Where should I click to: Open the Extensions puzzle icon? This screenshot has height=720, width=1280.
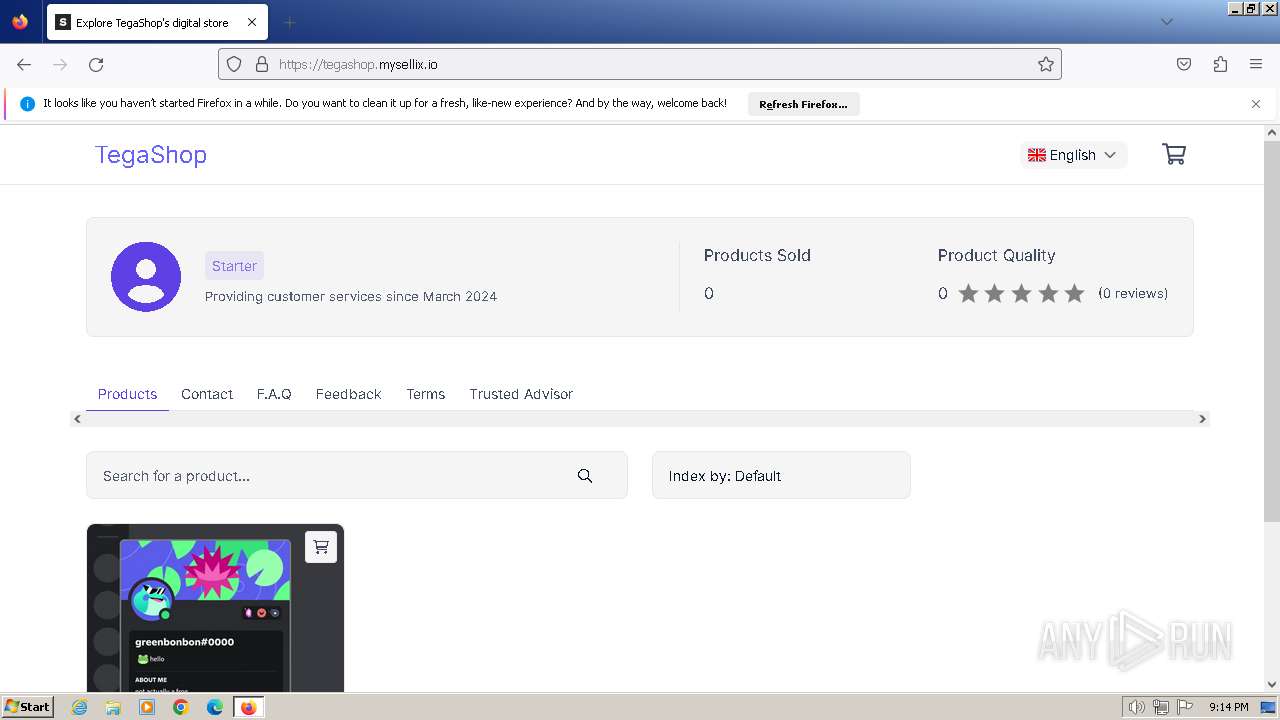(x=1220, y=64)
